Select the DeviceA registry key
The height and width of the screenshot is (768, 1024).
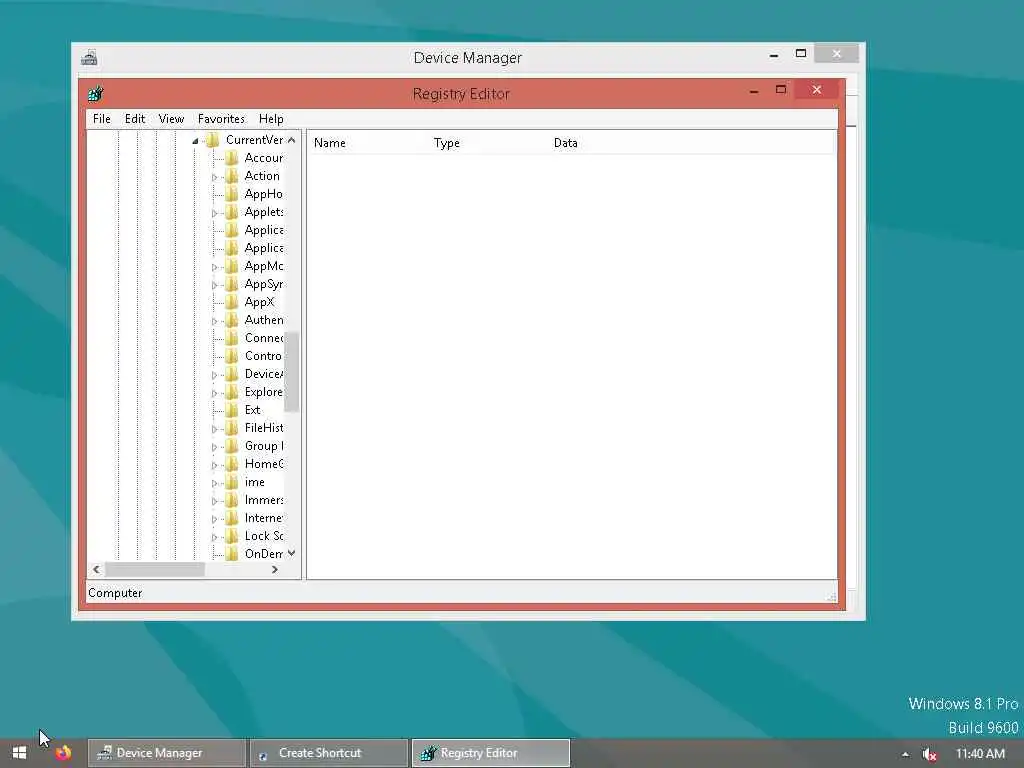click(x=264, y=374)
